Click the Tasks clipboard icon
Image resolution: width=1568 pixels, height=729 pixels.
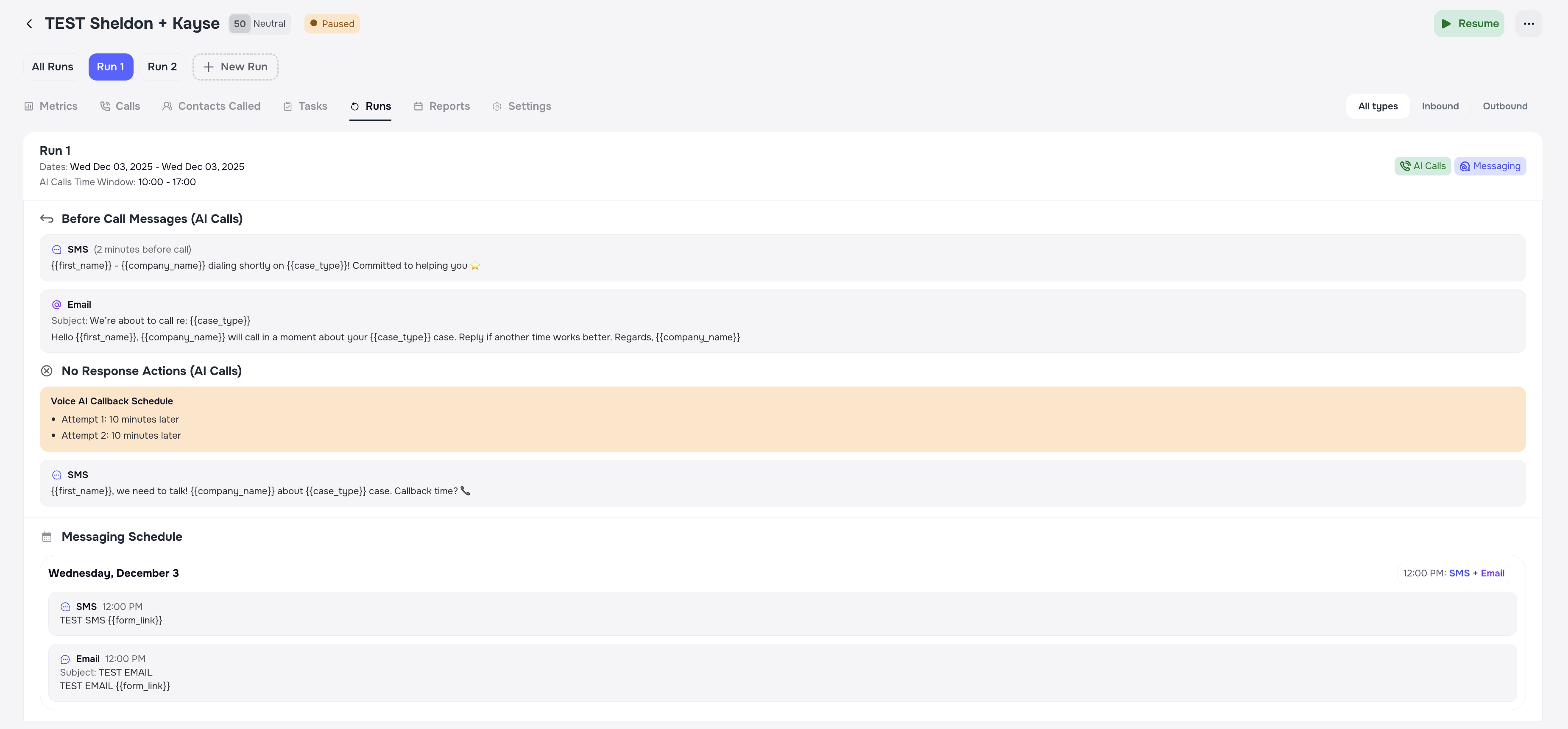pyautogui.click(x=288, y=106)
